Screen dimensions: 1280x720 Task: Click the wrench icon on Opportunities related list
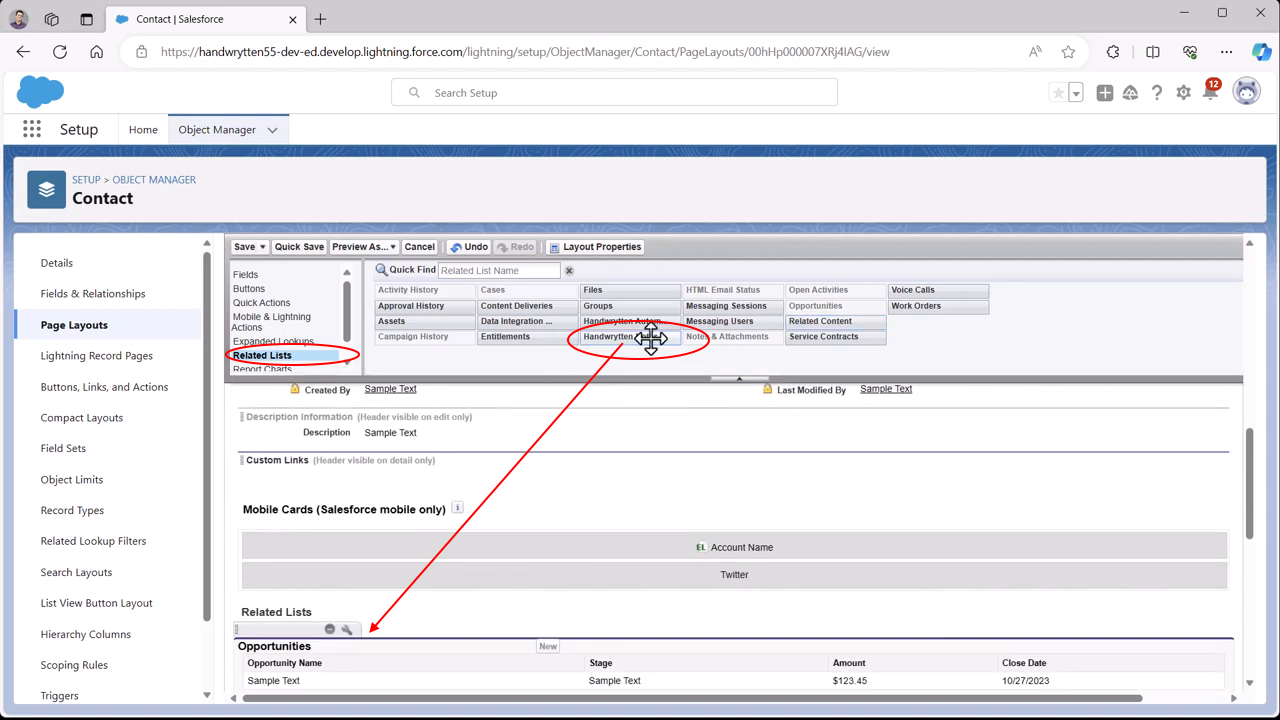coord(347,630)
